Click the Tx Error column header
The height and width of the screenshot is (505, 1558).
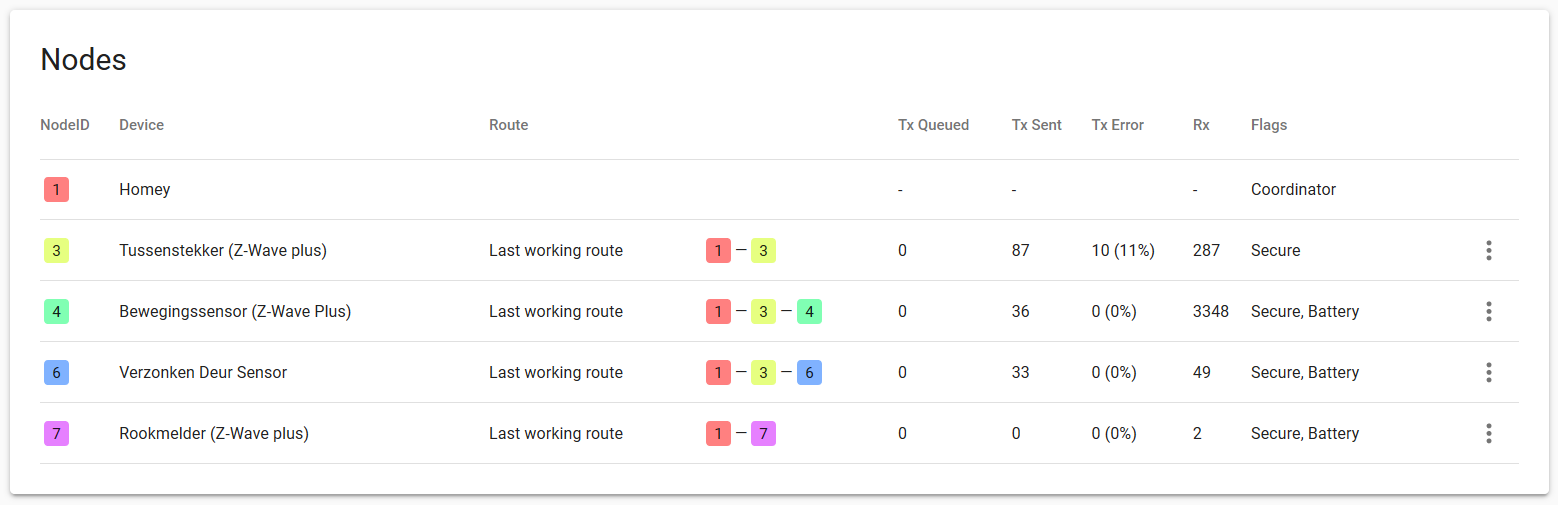(1117, 125)
